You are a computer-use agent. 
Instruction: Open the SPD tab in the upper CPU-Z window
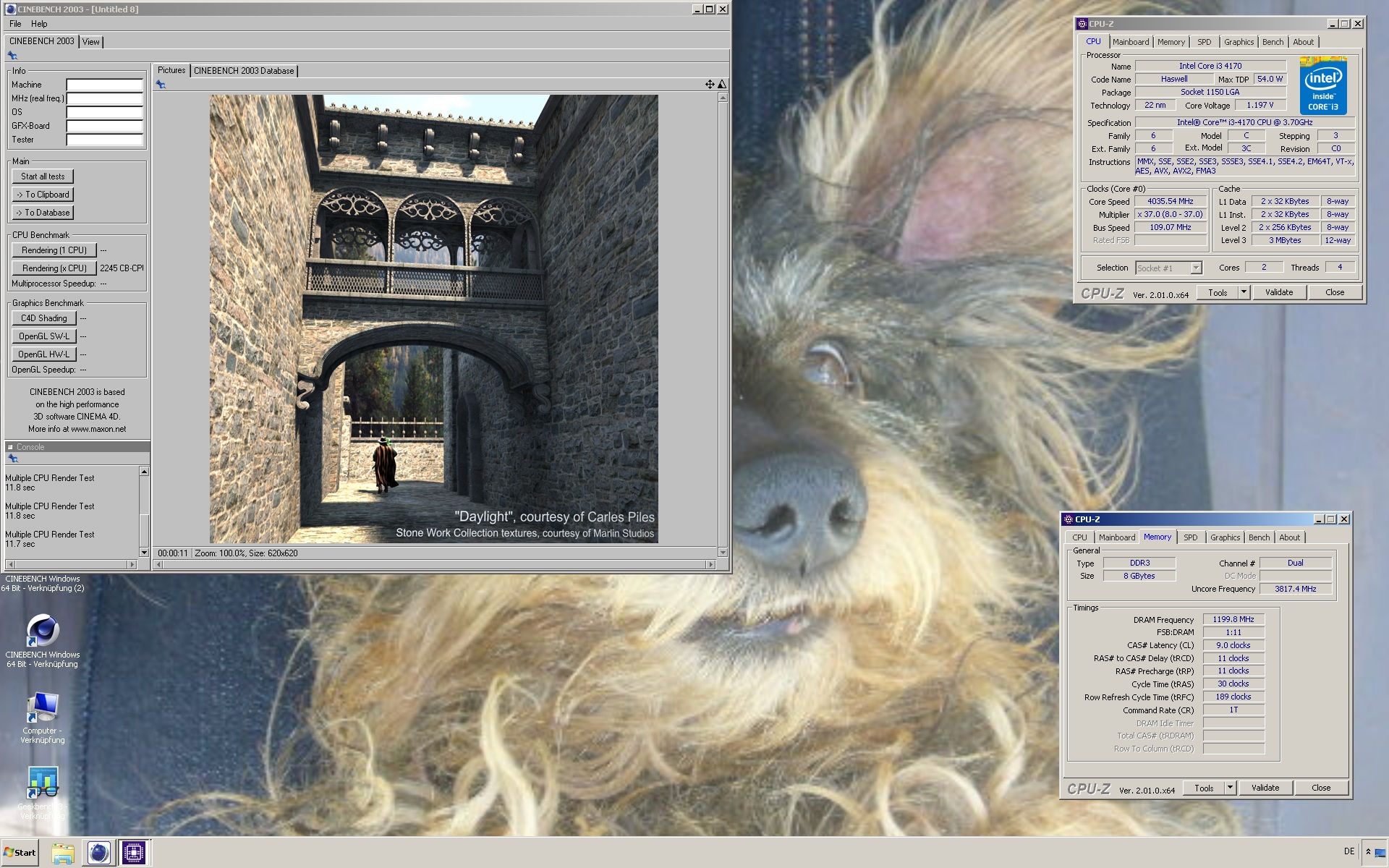(x=1205, y=42)
